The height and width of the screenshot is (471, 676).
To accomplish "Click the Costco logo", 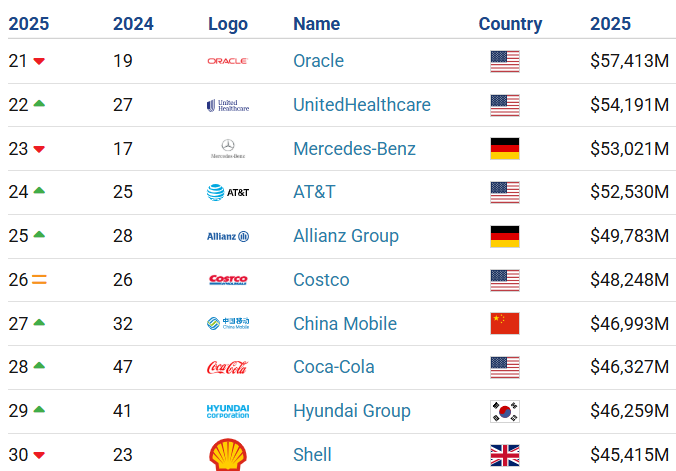I will [228, 280].
